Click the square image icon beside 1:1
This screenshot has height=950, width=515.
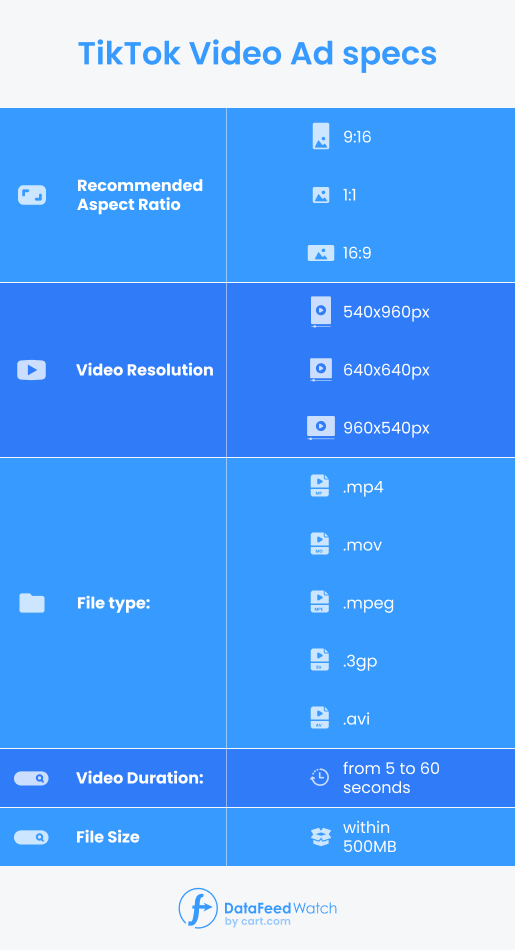[x=321, y=194]
